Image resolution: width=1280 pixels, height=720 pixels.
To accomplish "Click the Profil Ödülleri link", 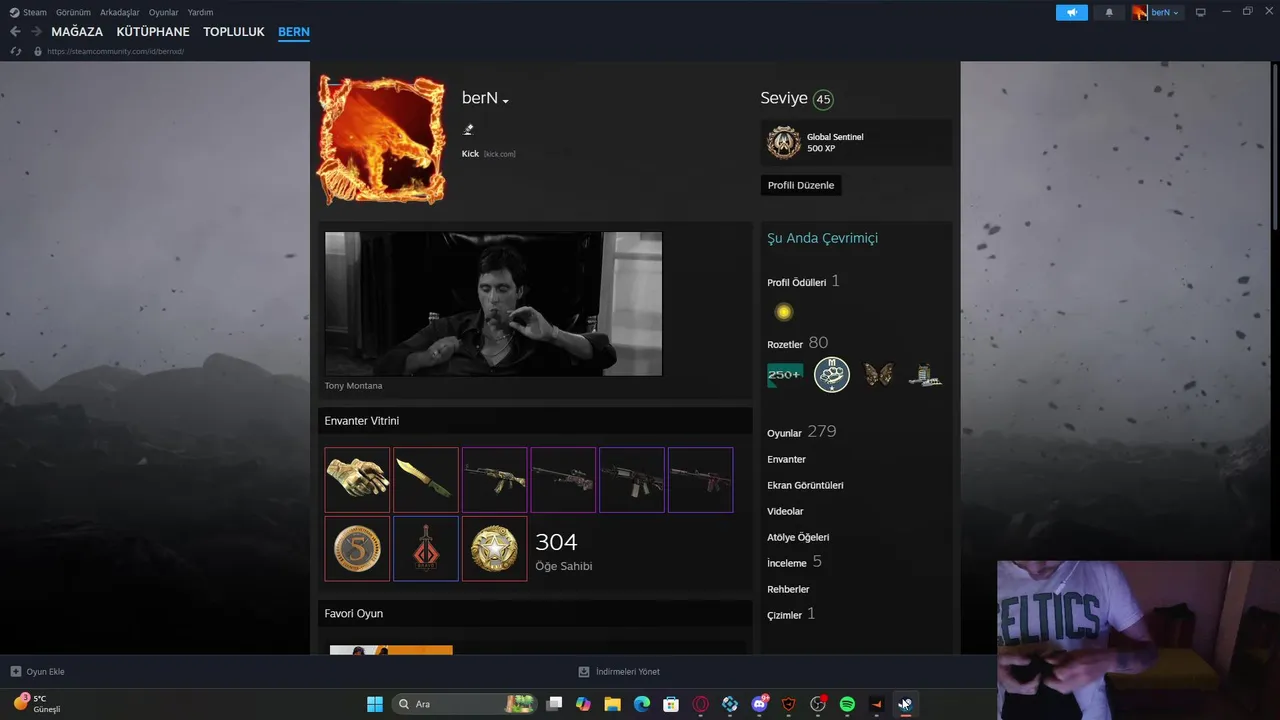I will coord(796,282).
